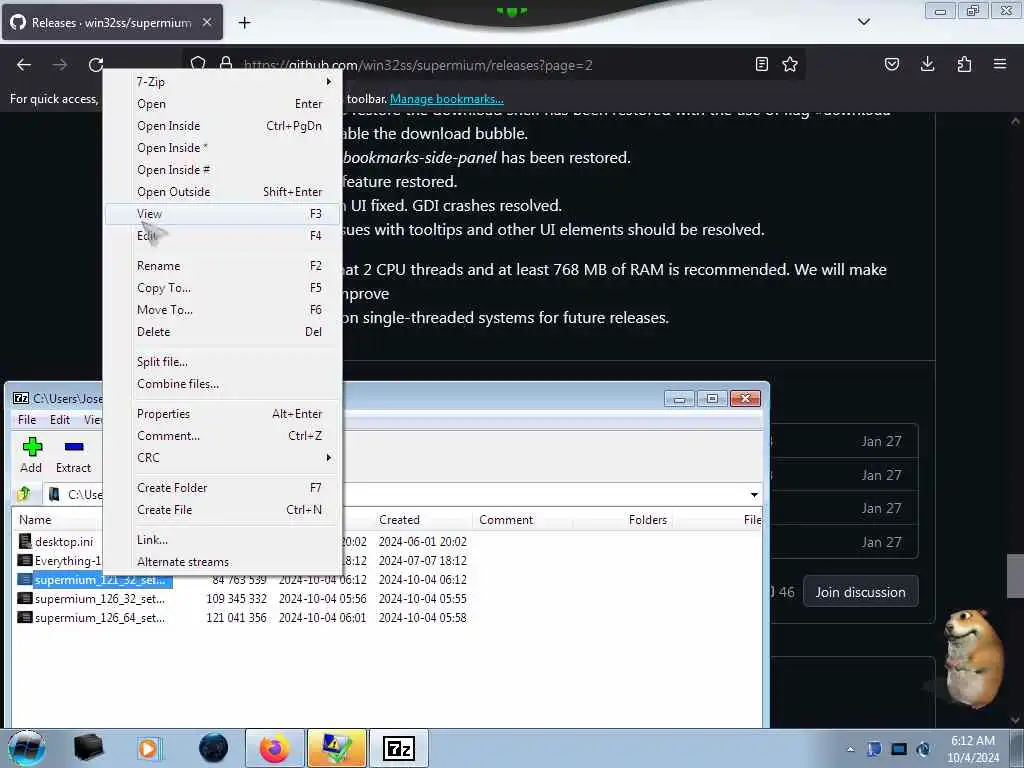Sort by the Name column header
1024x768 pixels.
35,520
